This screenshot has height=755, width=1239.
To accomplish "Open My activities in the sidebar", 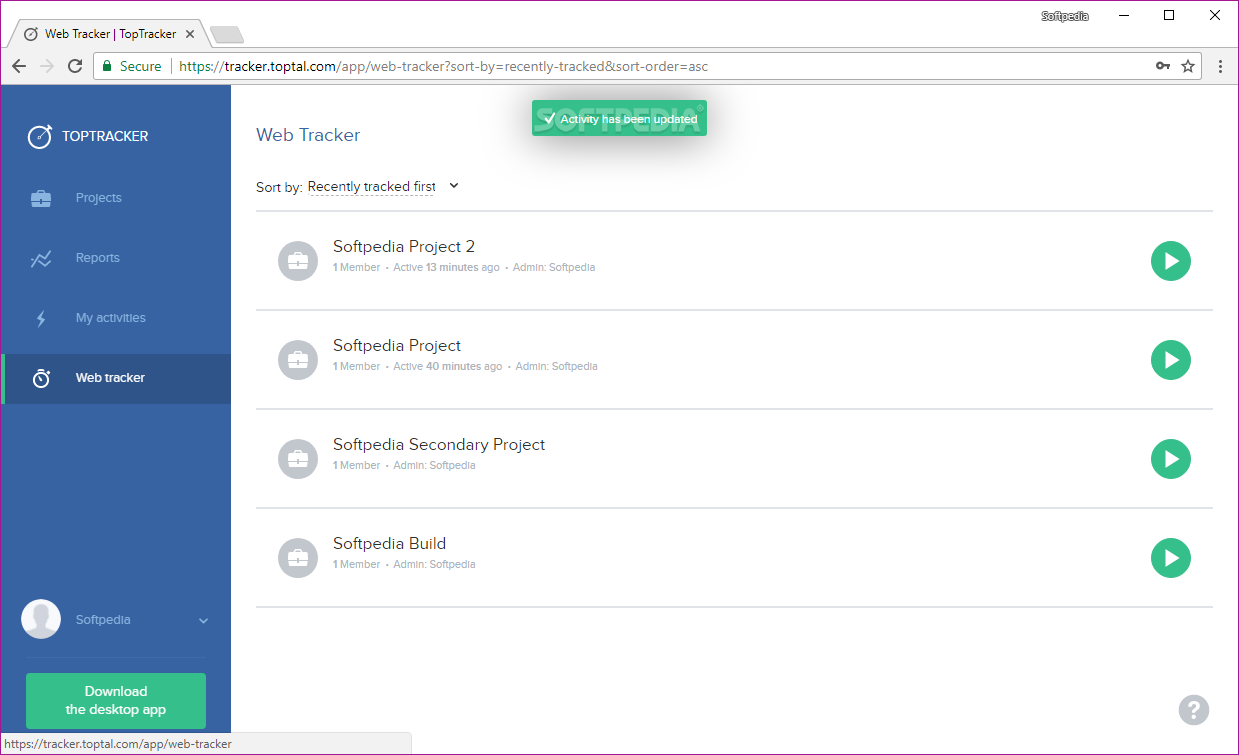I will pyautogui.click(x=116, y=318).
